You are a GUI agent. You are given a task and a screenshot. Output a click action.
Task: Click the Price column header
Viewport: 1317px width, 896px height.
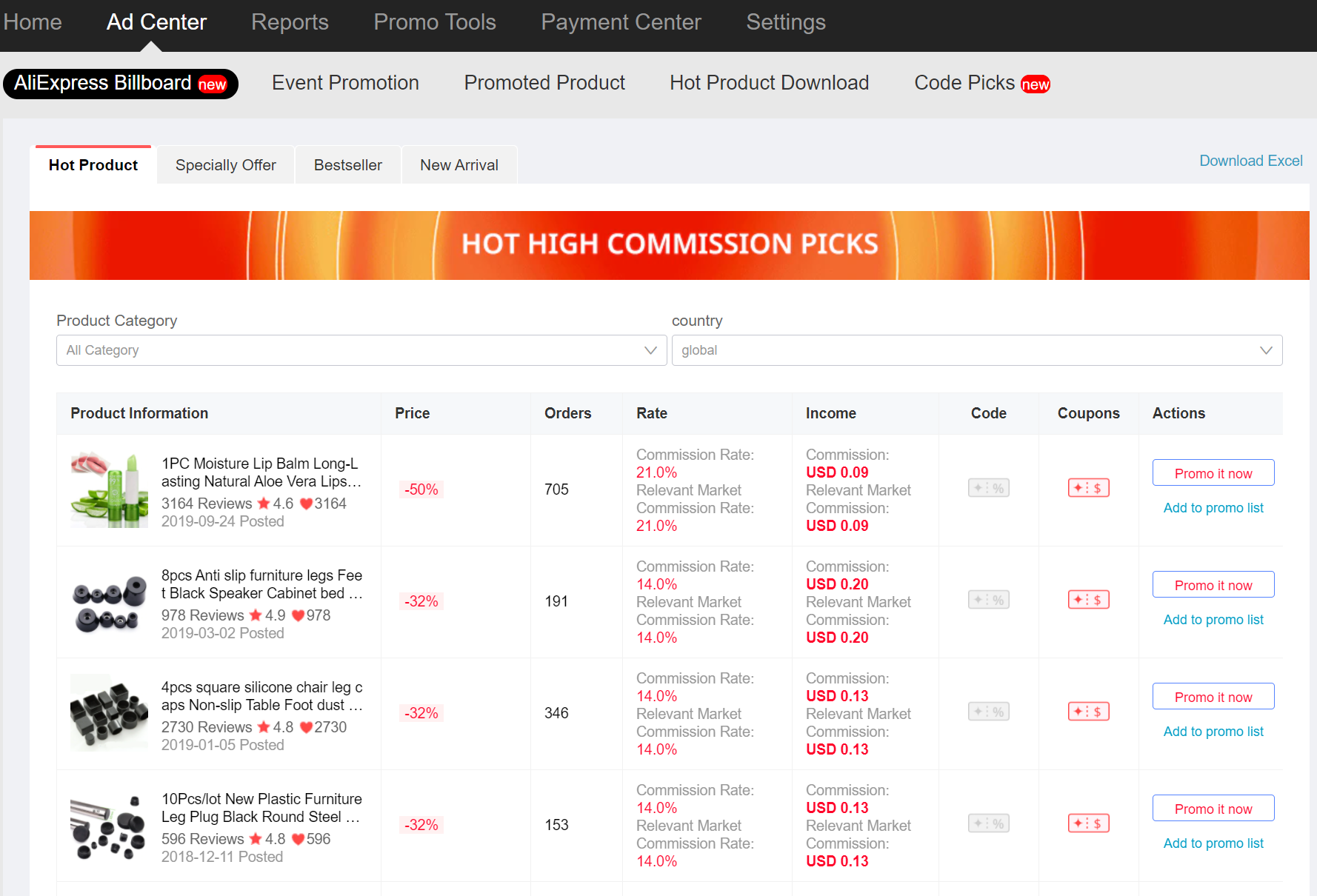pos(412,413)
